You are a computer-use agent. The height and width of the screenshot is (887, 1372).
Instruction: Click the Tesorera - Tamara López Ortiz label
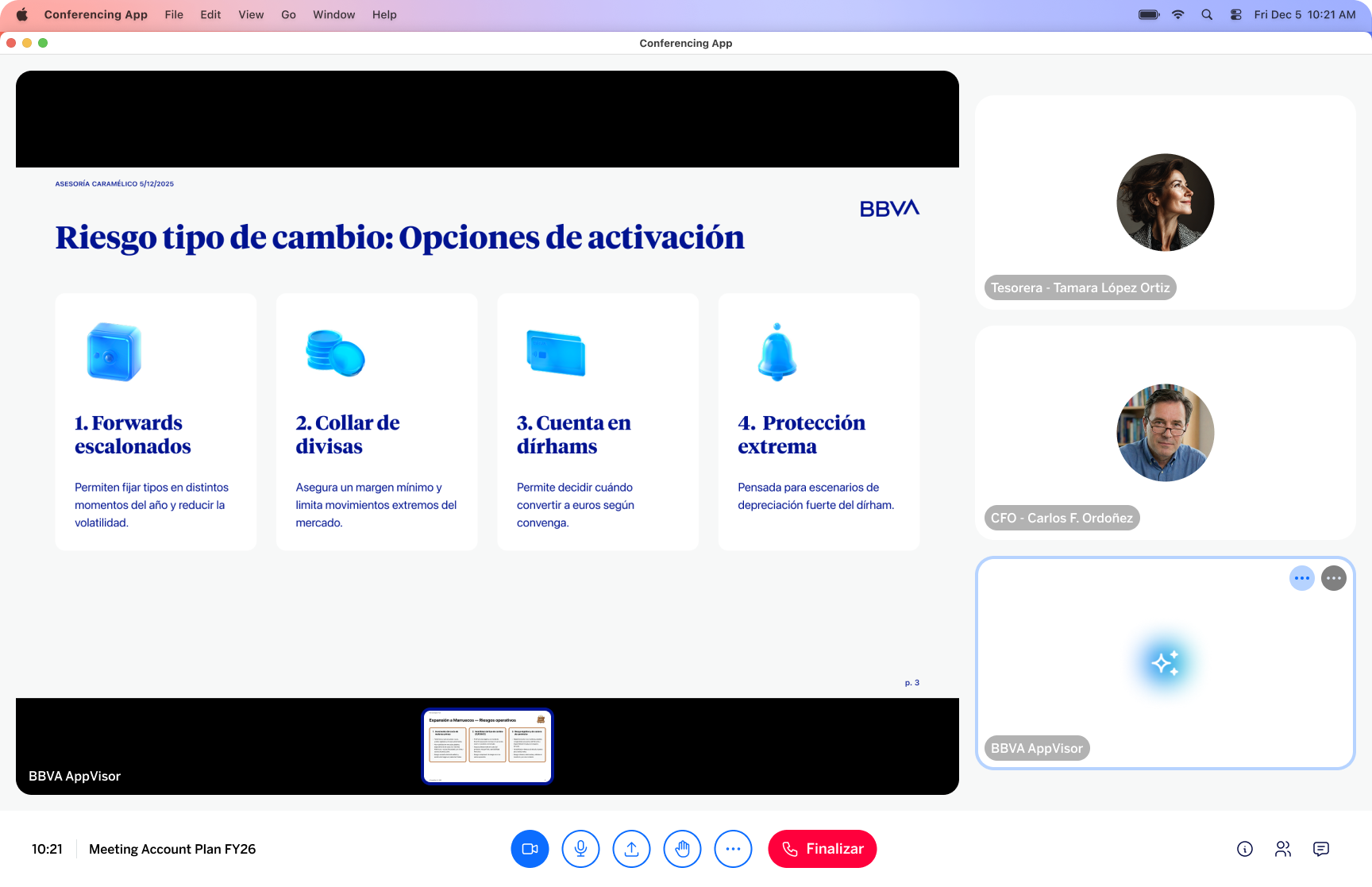pyautogui.click(x=1080, y=287)
